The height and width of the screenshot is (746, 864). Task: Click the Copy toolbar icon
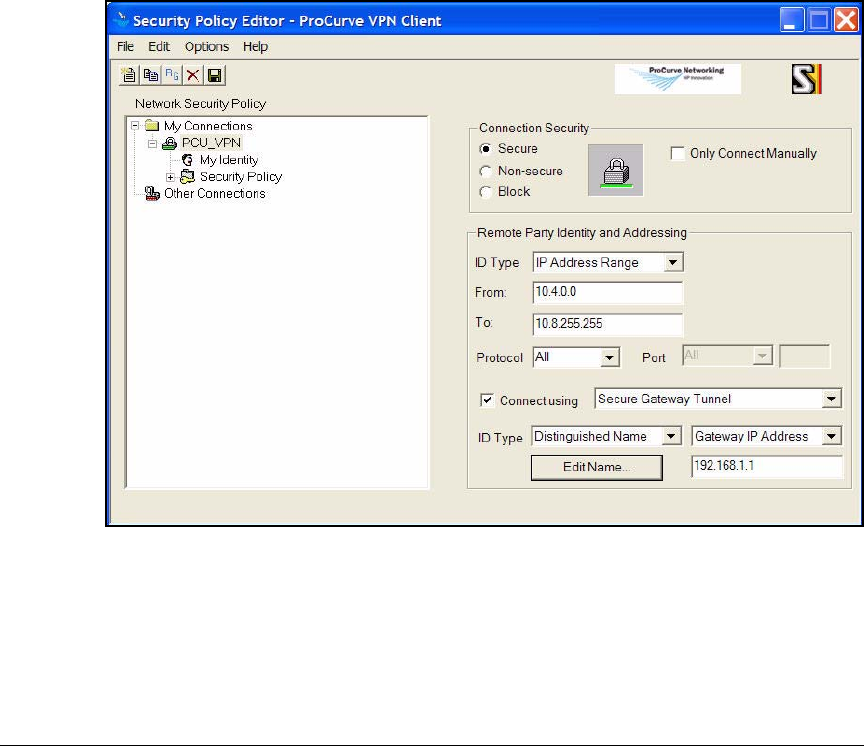pyautogui.click(x=150, y=75)
